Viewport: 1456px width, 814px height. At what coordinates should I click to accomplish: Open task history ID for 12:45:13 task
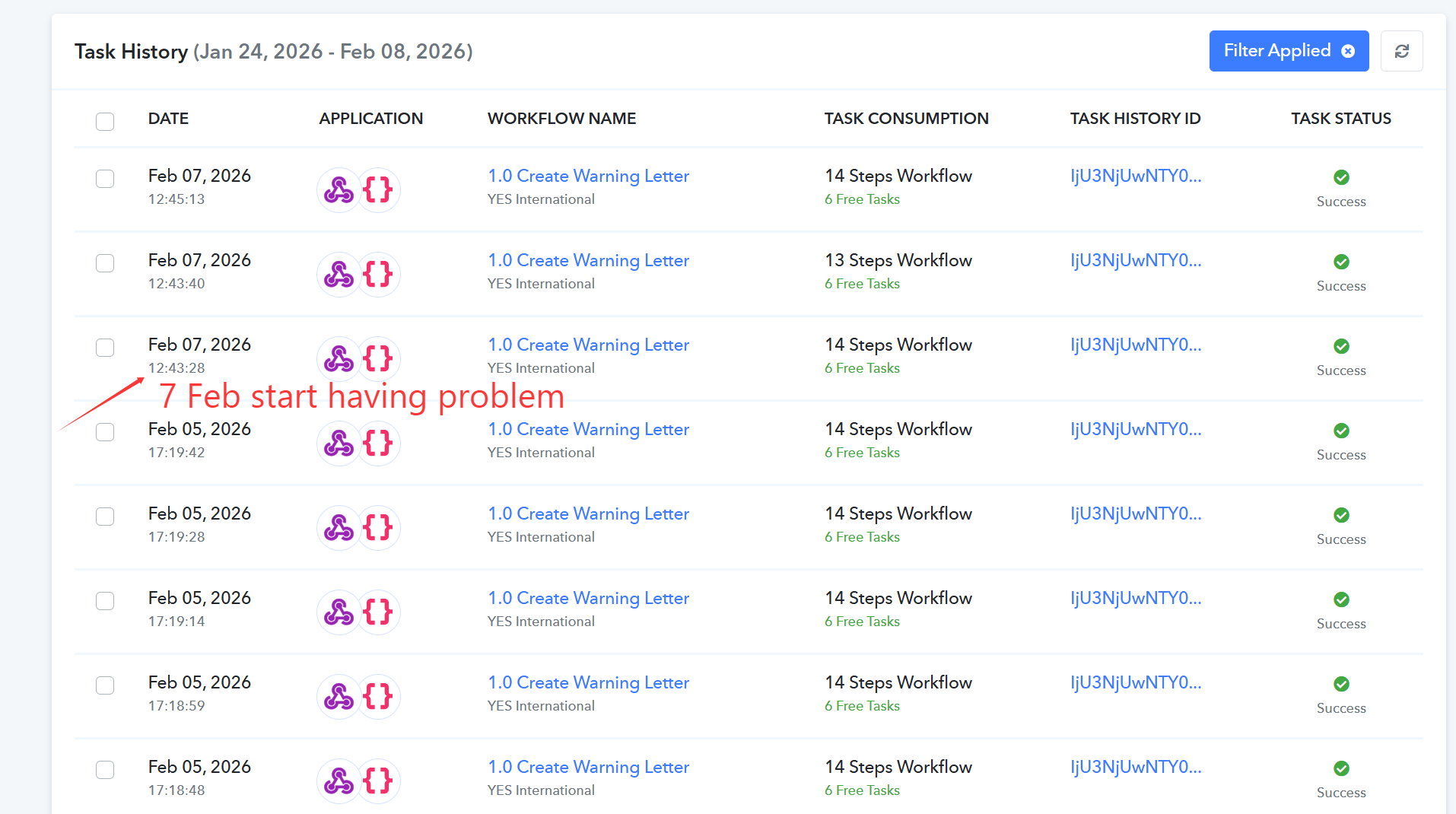(1135, 176)
